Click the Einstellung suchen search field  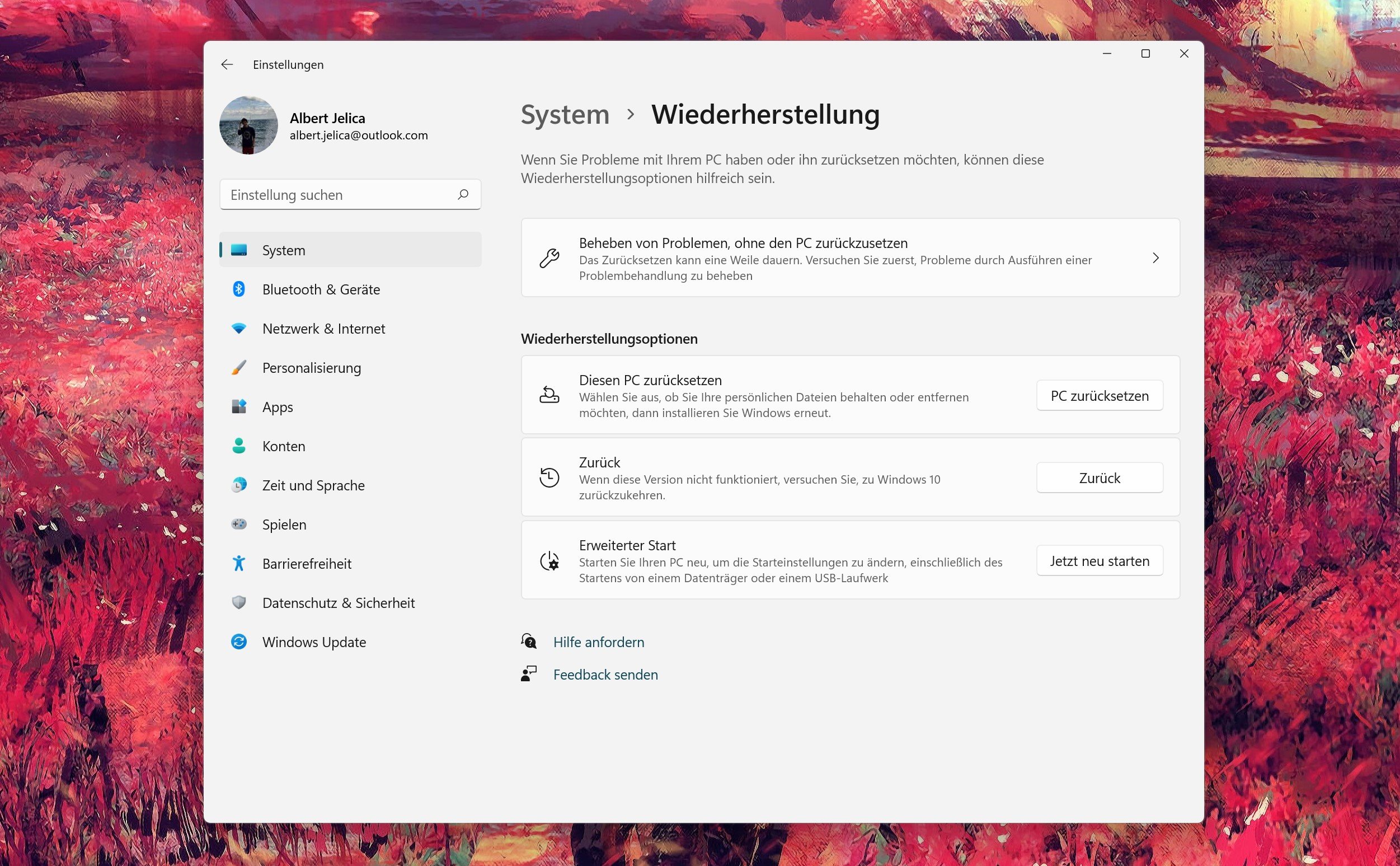coord(350,195)
